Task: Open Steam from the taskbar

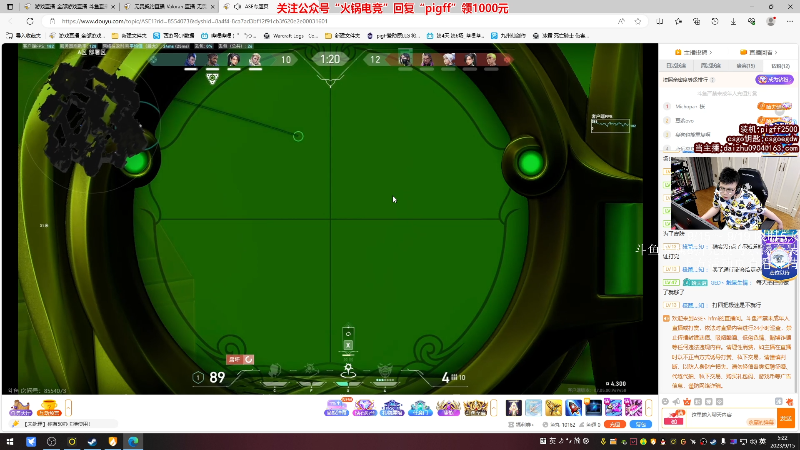Action: [x=92, y=442]
